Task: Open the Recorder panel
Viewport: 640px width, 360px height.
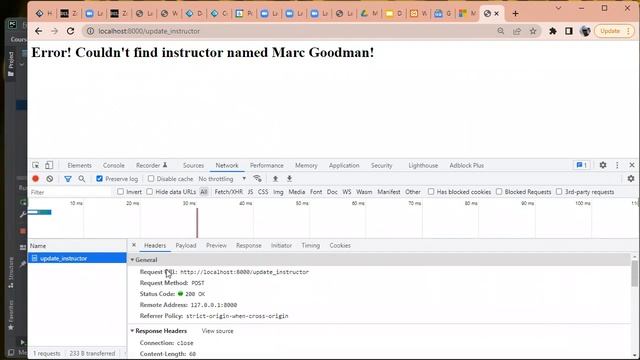Action: 152,165
